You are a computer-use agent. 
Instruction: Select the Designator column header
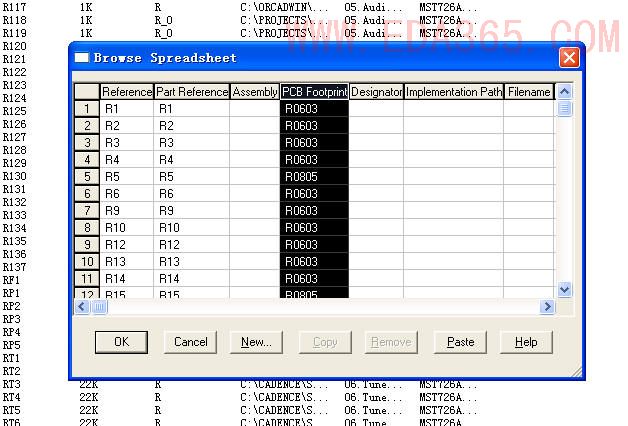coord(376,92)
